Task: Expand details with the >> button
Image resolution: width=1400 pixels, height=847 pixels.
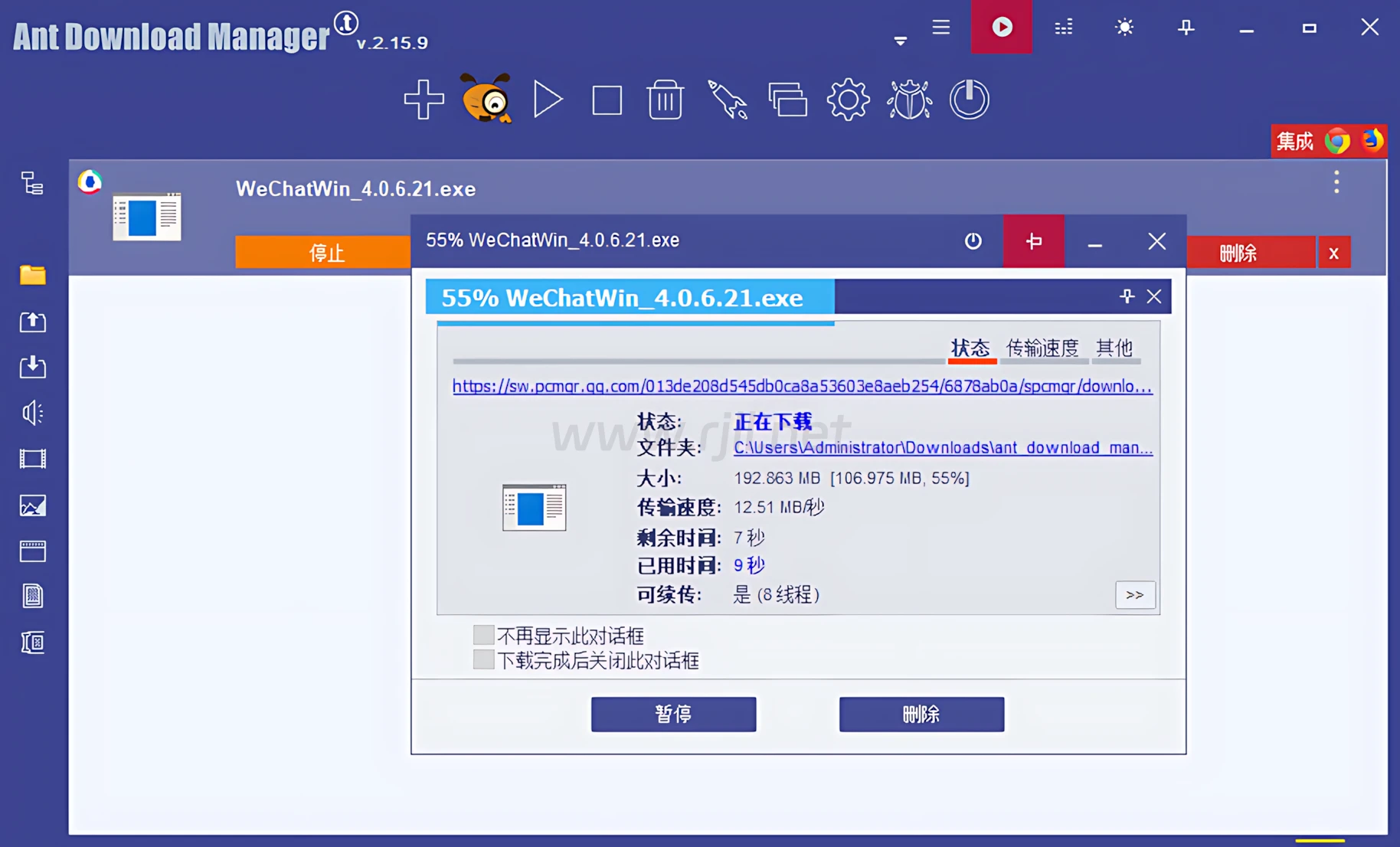Action: [1134, 595]
